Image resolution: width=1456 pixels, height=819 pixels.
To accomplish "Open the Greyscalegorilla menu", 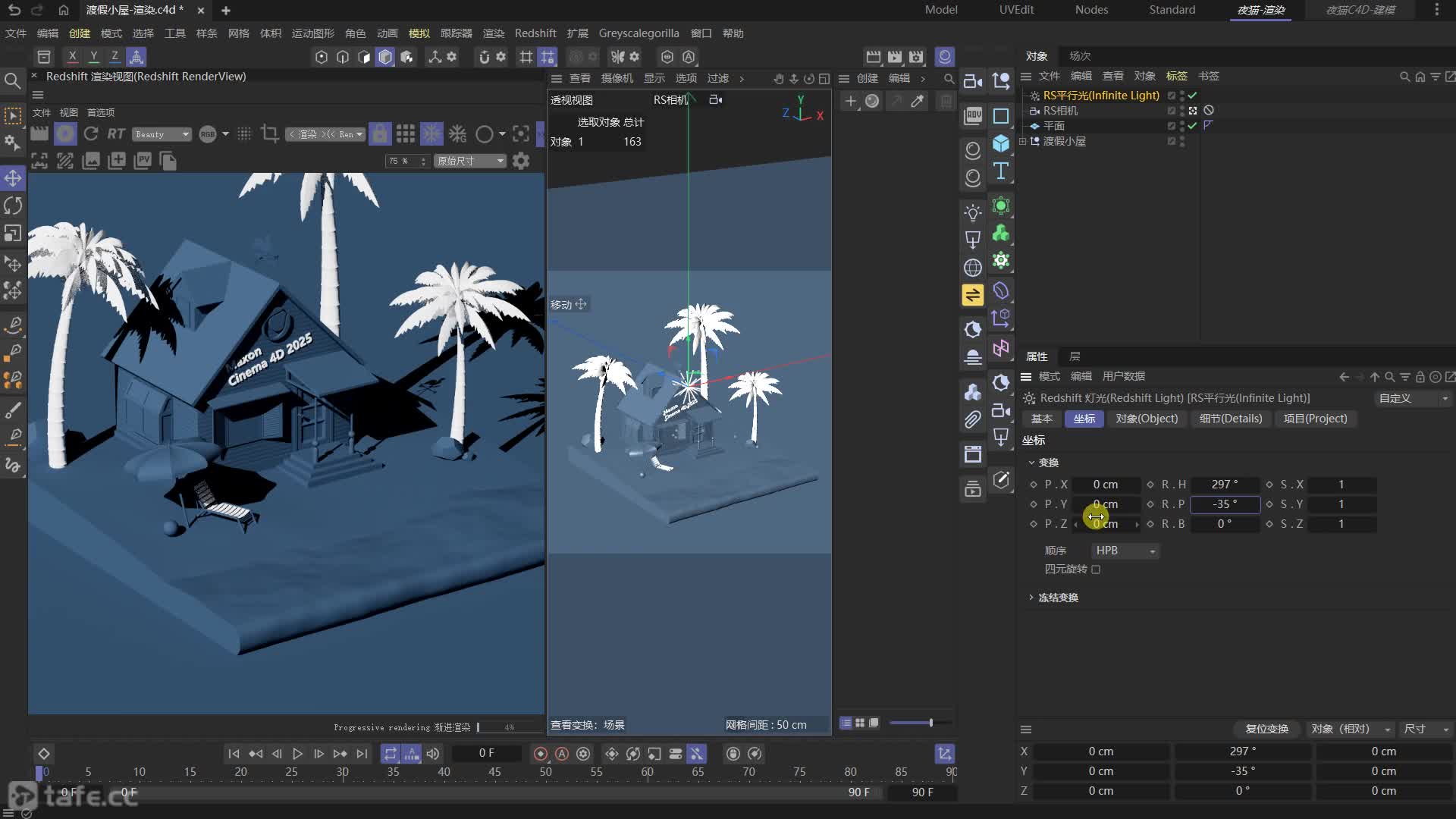I will pyautogui.click(x=639, y=33).
